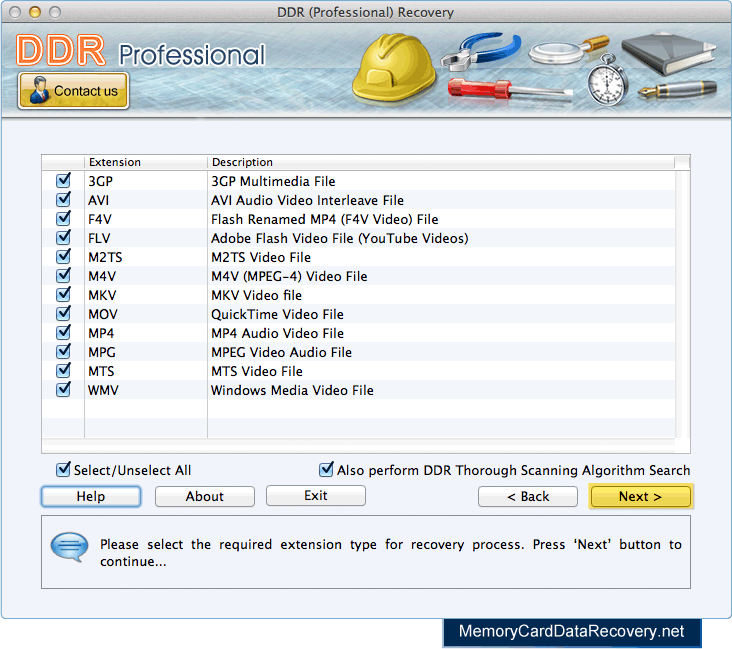Click the red screwdriver icon

click(x=509, y=90)
